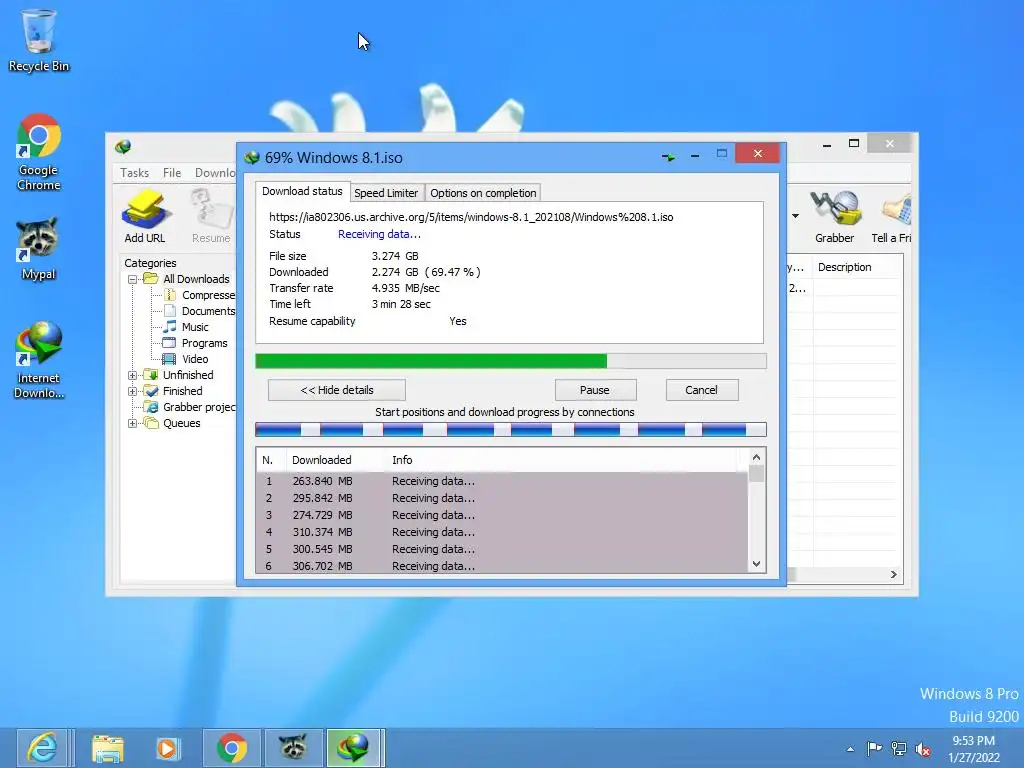Click the Hide details button
The width and height of the screenshot is (1024, 768).
point(337,390)
